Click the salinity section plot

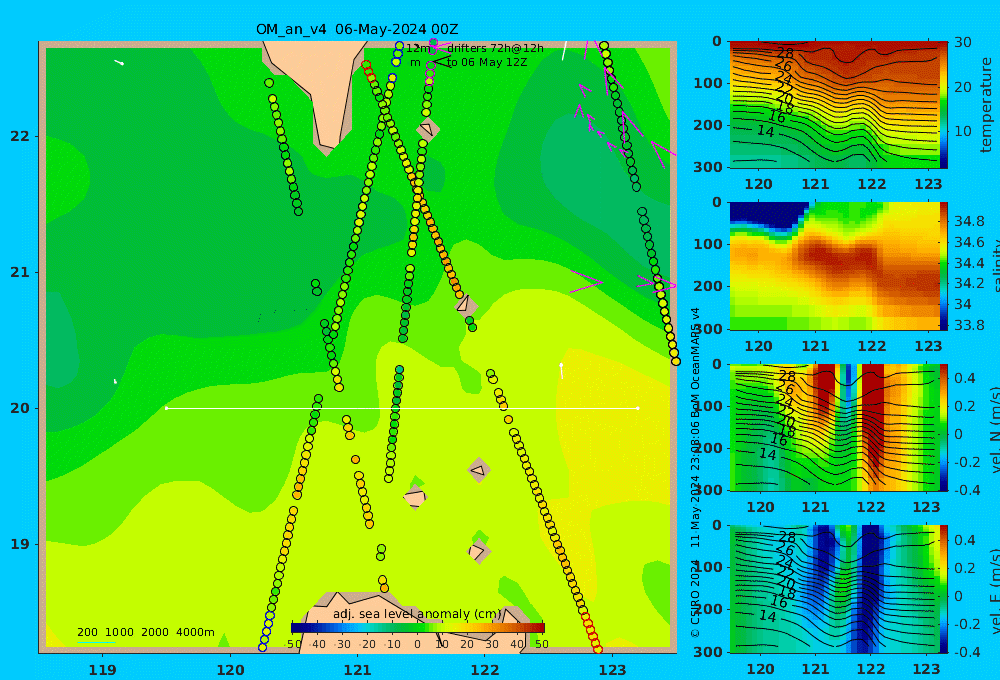point(834,266)
